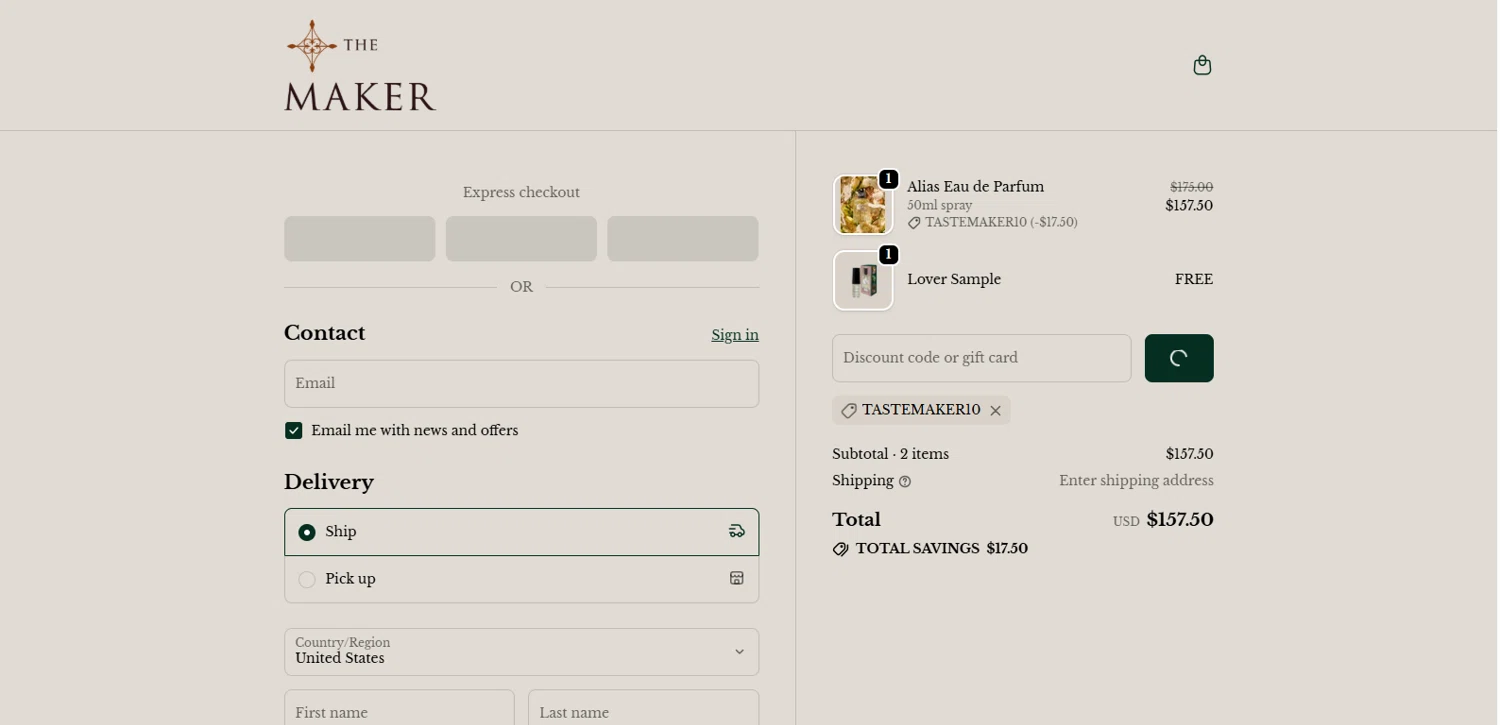Click the Alias Eau de Parfum product name
1500x725 pixels.
pyautogui.click(x=975, y=187)
